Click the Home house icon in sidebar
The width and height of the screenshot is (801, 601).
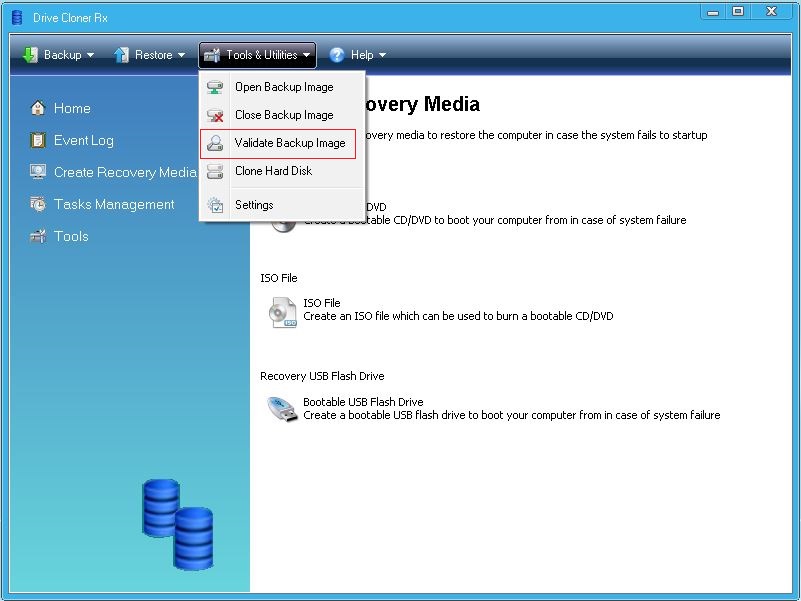(38, 108)
